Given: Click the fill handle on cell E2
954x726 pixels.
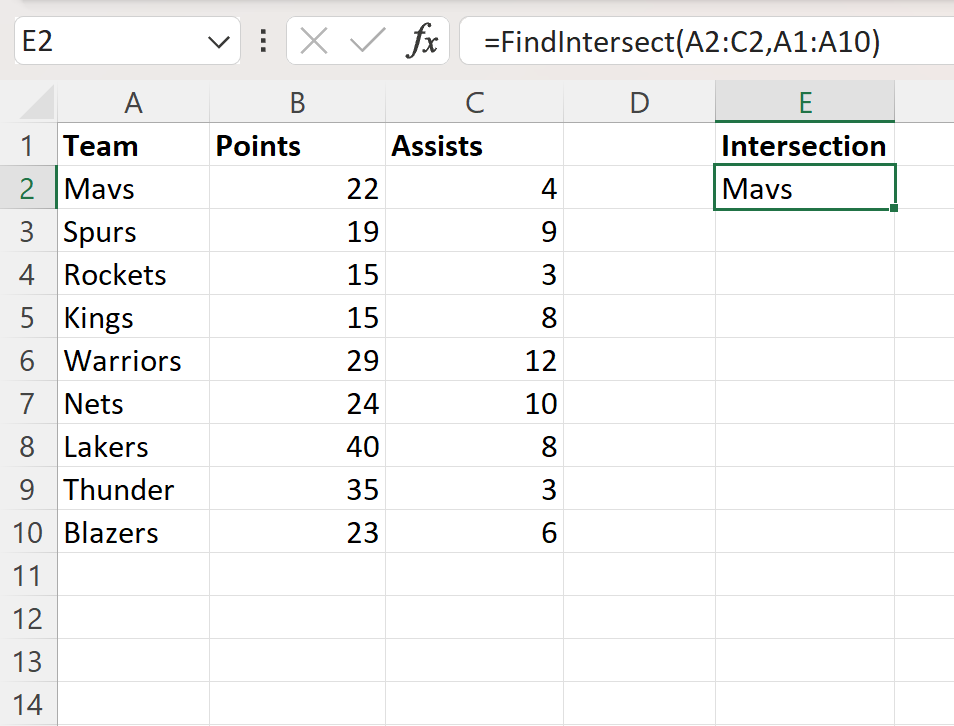Looking at the screenshot, I should [894, 209].
